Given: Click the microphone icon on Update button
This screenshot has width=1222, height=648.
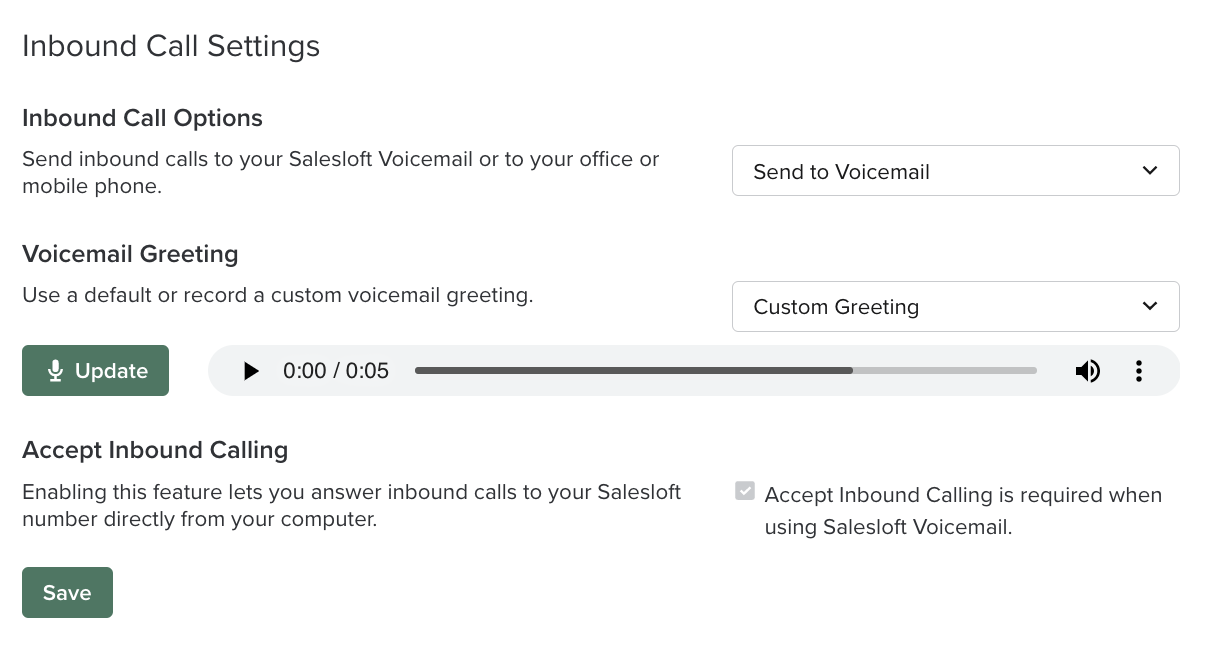Looking at the screenshot, I should coord(57,370).
